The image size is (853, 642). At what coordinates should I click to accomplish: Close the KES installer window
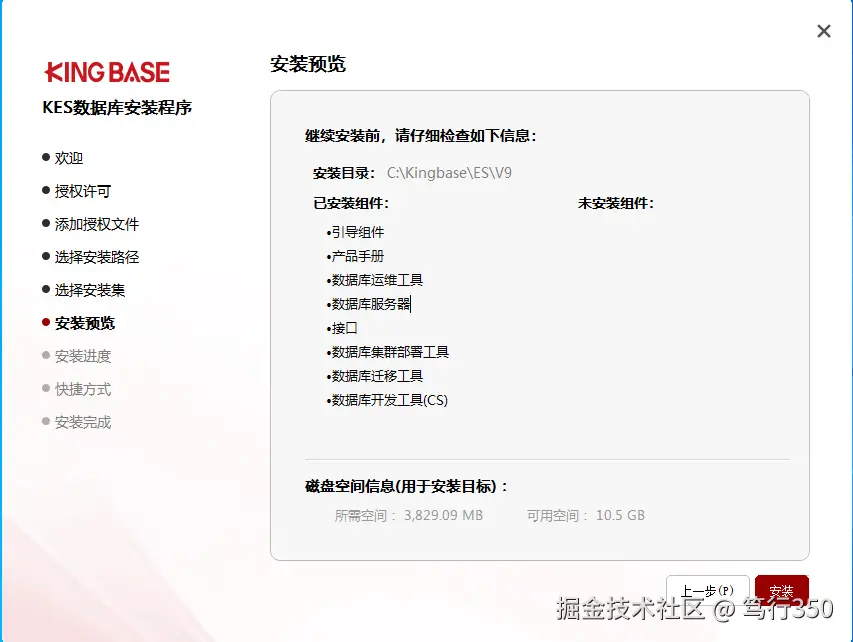(x=824, y=31)
